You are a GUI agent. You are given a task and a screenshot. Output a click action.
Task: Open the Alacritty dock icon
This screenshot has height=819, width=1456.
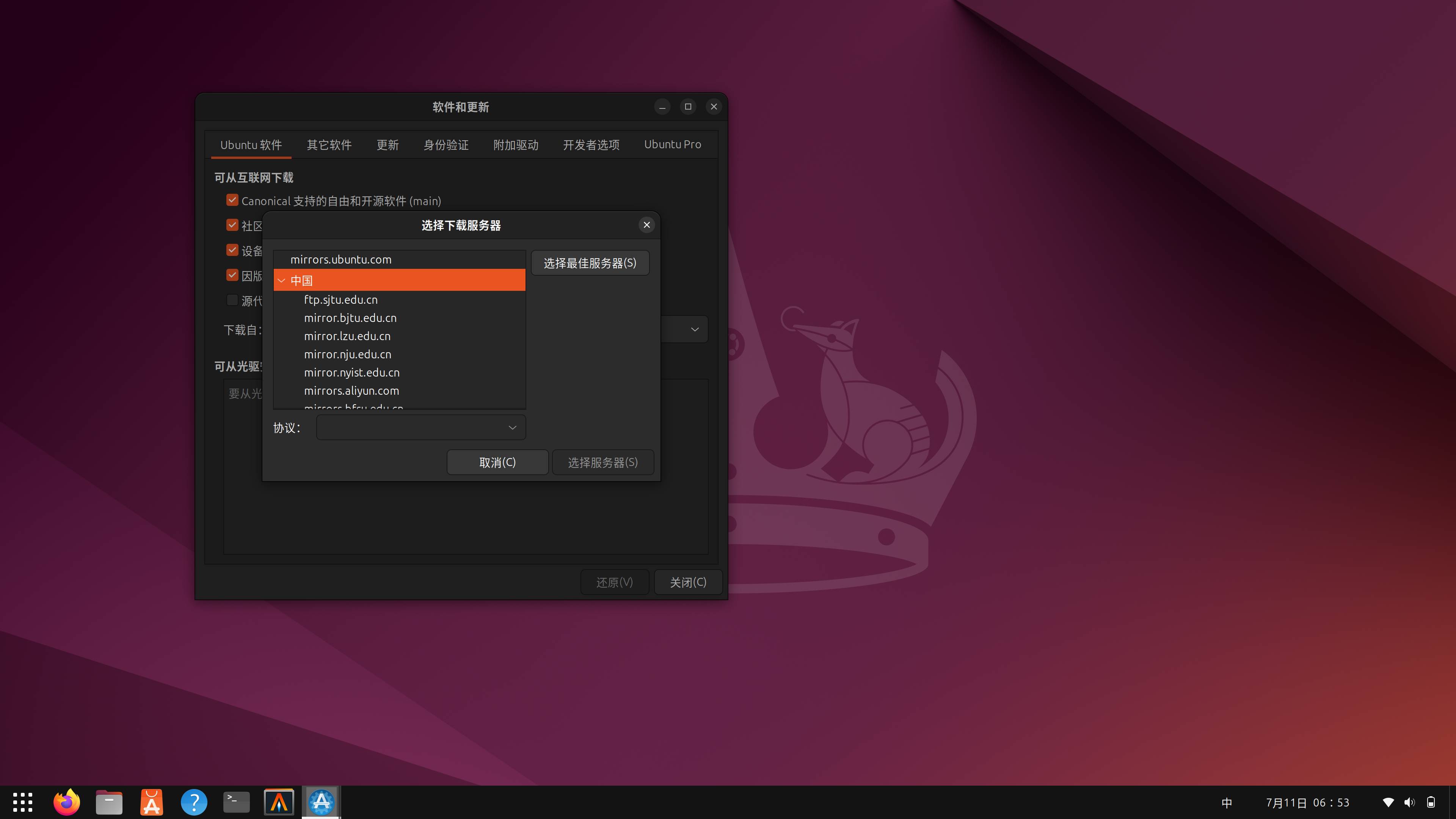pyautogui.click(x=279, y=802)
